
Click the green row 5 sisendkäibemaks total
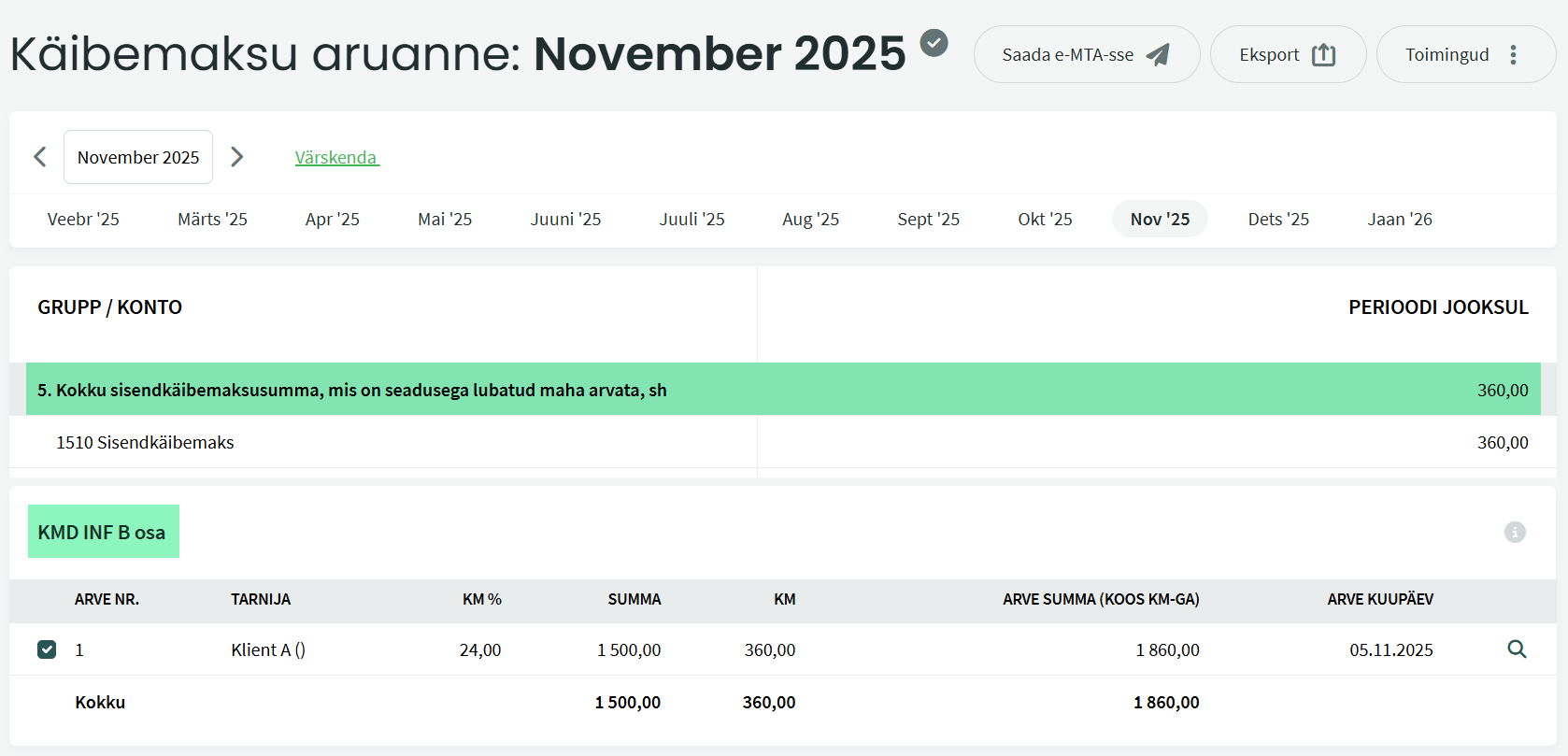pyautogui.click(x=351, y=390)
